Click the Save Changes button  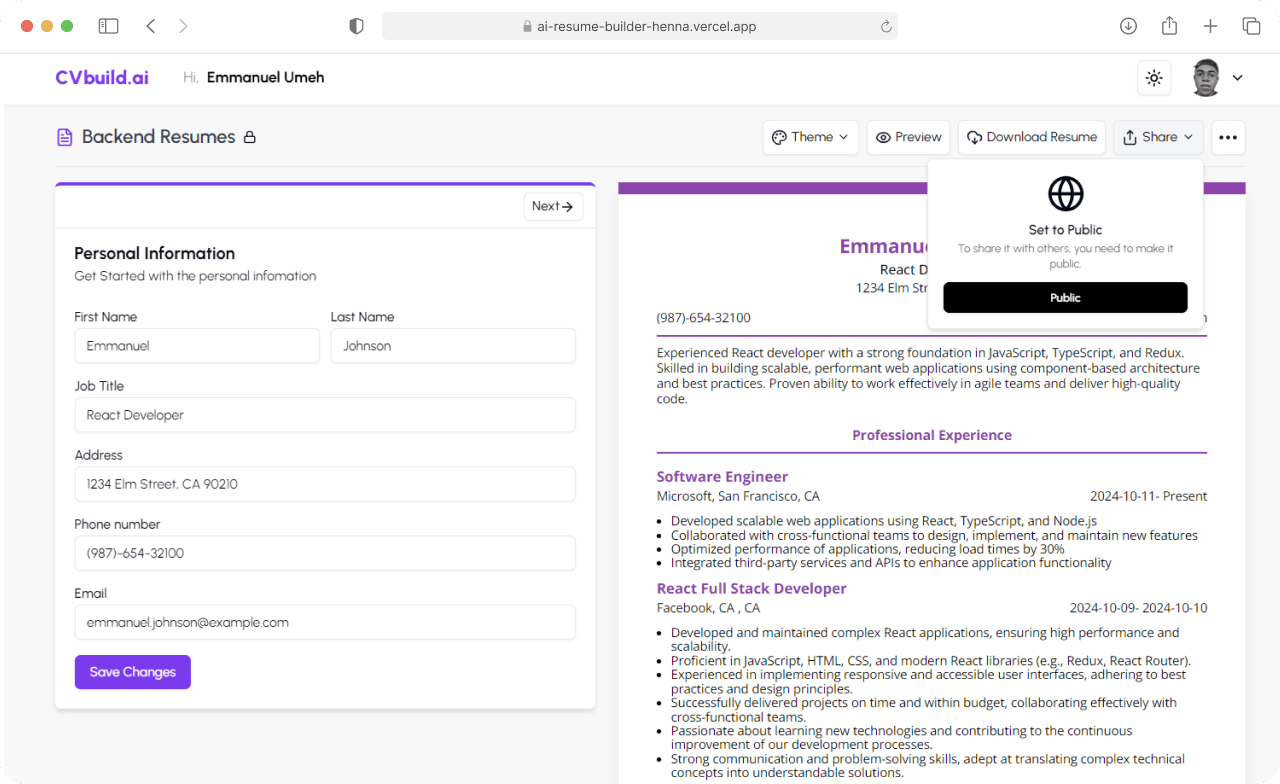(132, 672)
